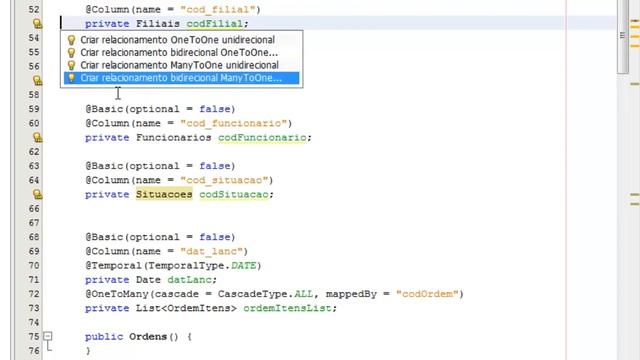Click the ordemItensList field name
Viewport: 640px width, 360px height.
(x=287, y=308)
